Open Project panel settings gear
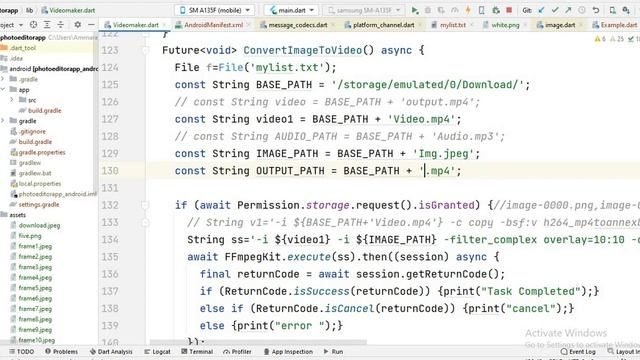The image size is (640, 360). coord(78,25)
